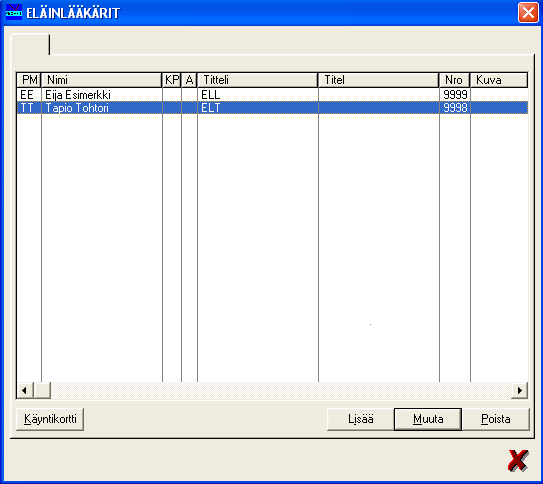The height and width of the screenshot is (484, 543).
Task: Click the KP column header
Action: 172,80
